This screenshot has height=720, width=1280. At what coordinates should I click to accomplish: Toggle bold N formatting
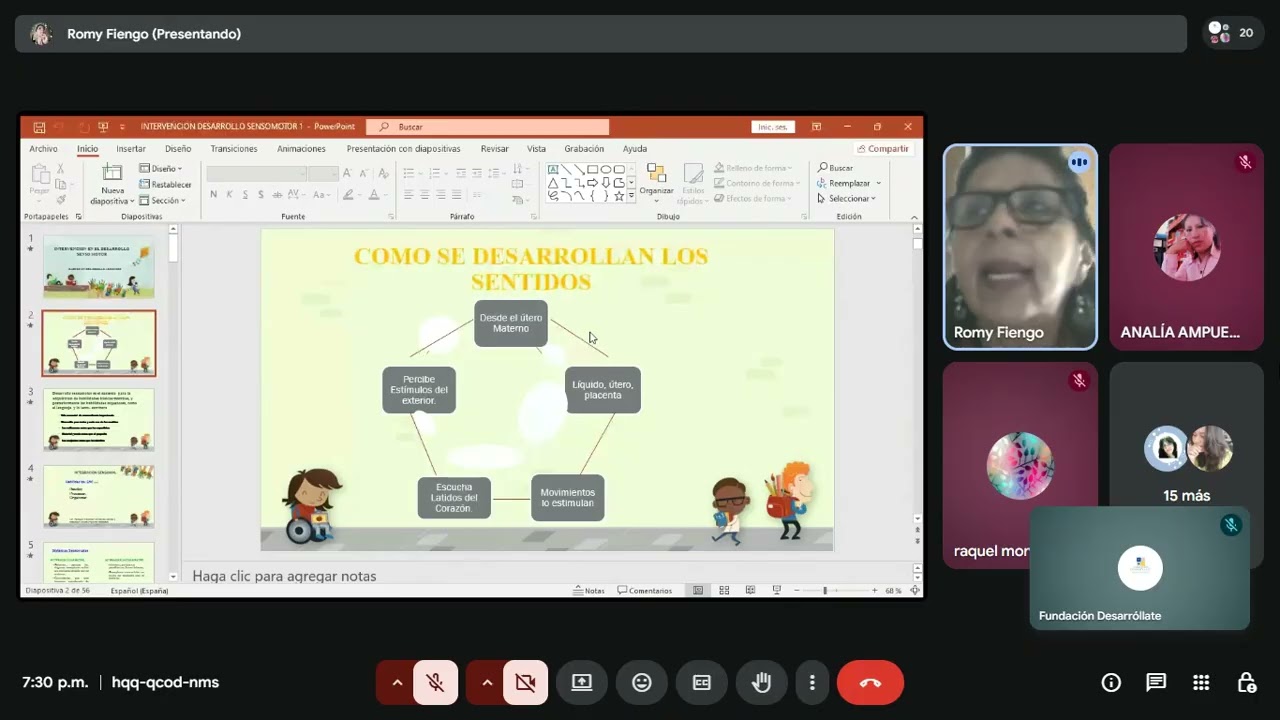tap(213, 195)
